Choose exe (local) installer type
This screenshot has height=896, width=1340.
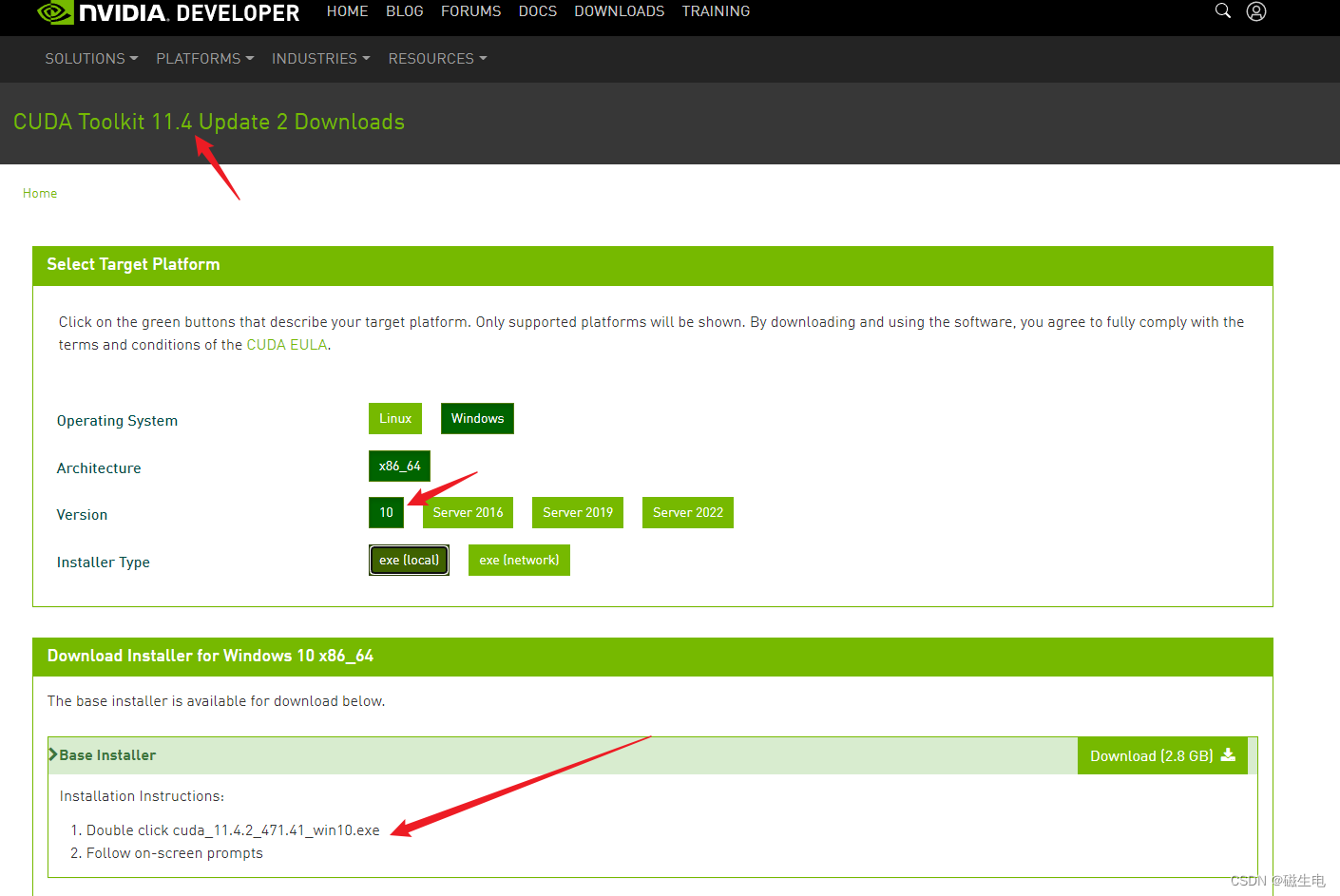click(x=409, y=560)
